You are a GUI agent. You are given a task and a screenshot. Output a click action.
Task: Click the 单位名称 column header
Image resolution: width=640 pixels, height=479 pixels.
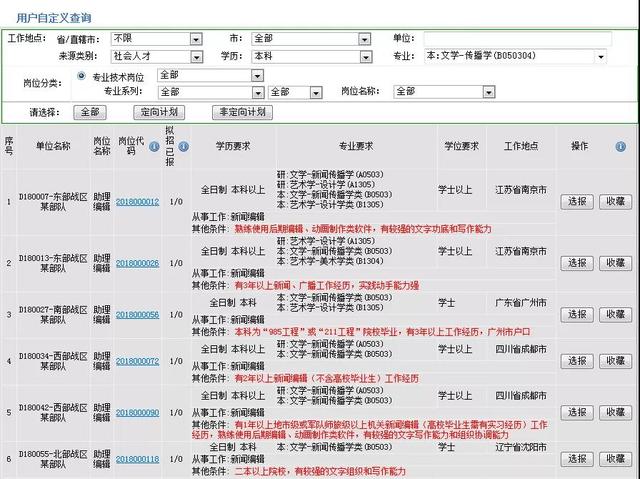(53, 146)
